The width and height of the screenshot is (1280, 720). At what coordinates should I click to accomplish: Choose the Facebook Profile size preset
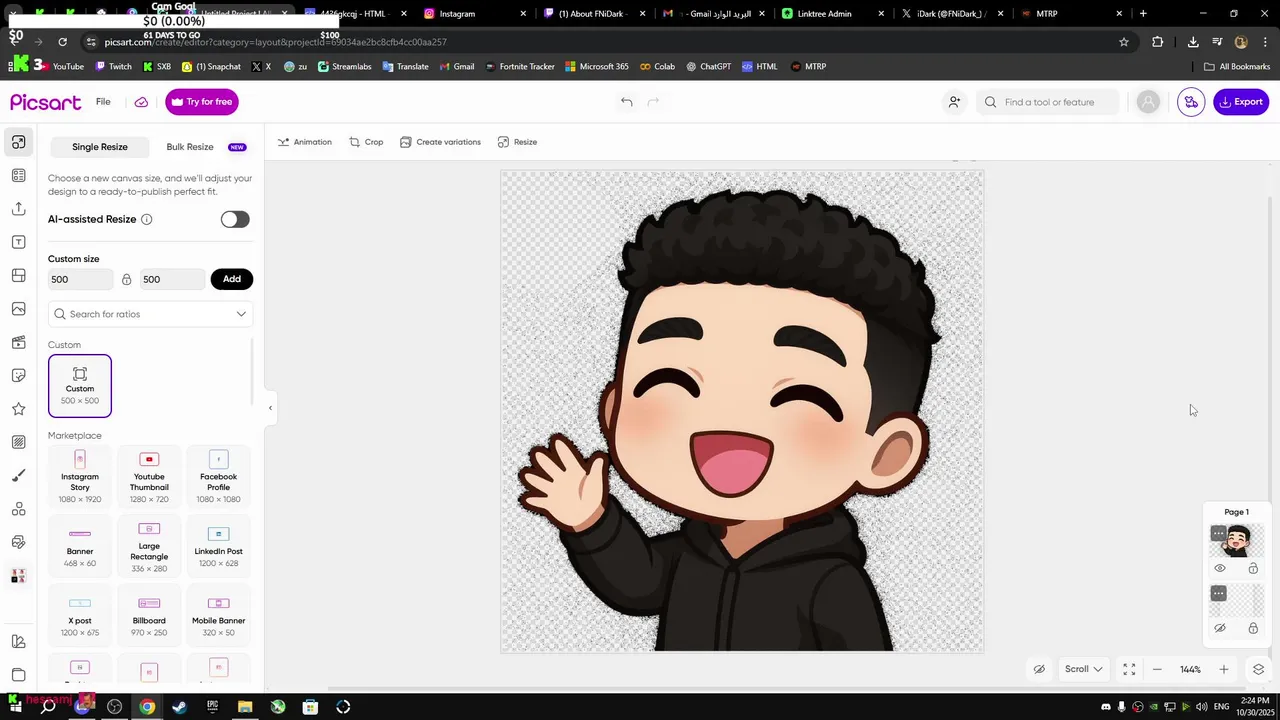click(x=218, y=476)
